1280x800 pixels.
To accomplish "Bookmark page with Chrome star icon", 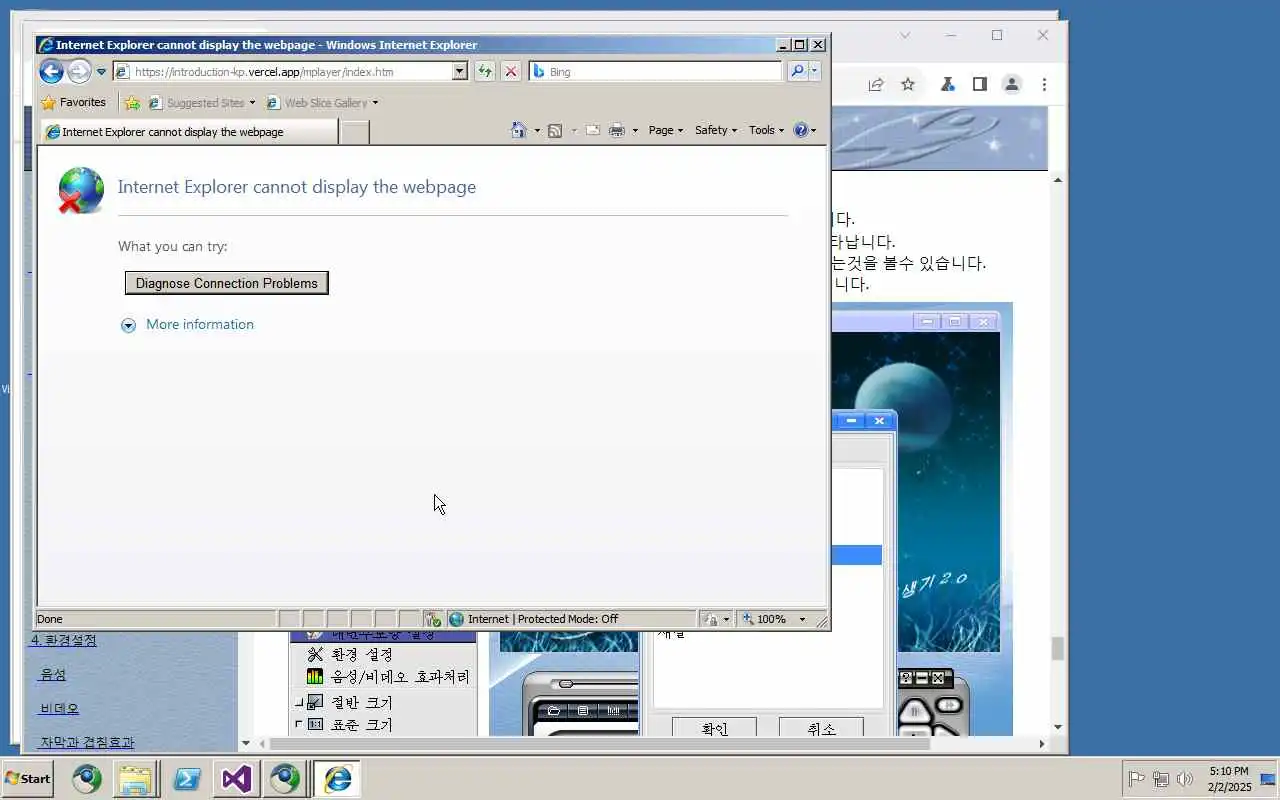I will point(908,85).
